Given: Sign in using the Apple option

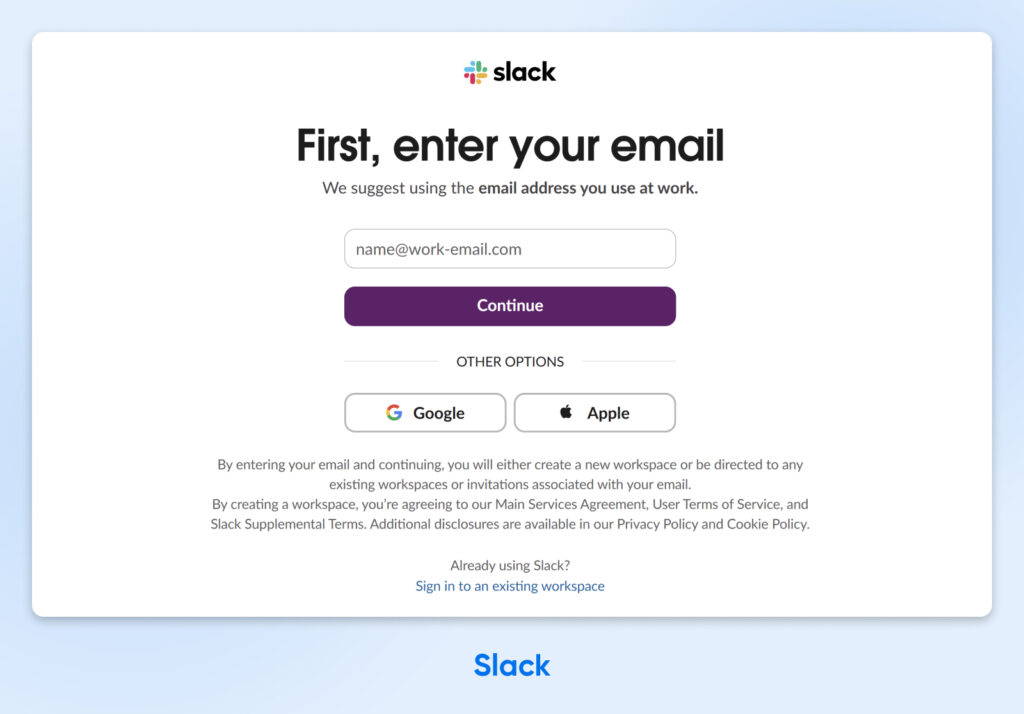Looking at the screenshot, I should 594,412.
